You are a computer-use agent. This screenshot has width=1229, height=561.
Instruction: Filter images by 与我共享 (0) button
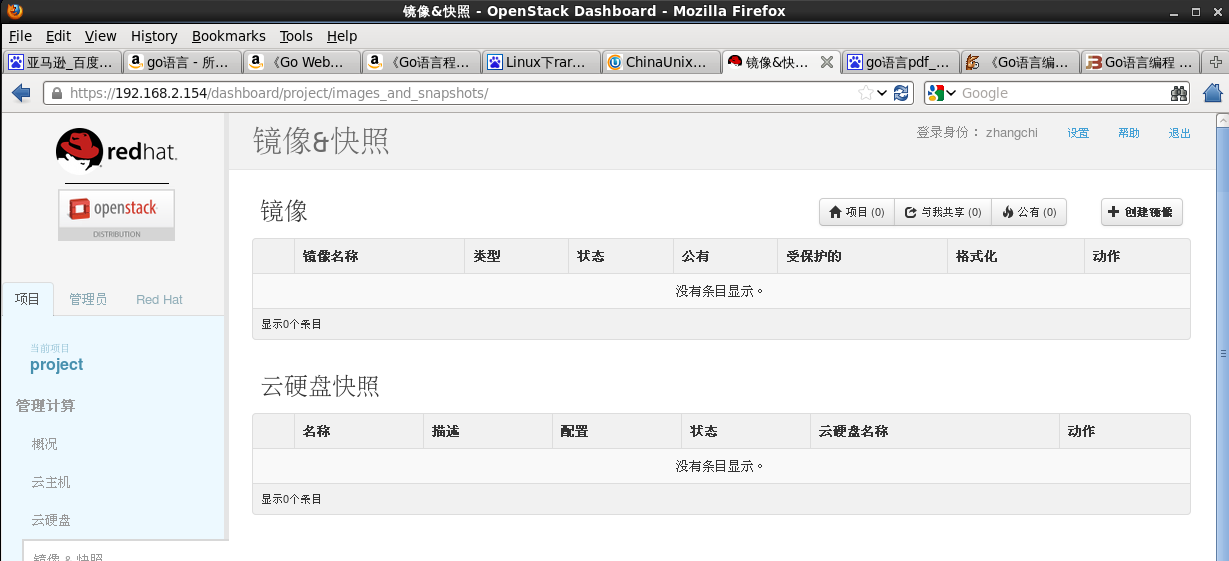(x=943, y=212)
